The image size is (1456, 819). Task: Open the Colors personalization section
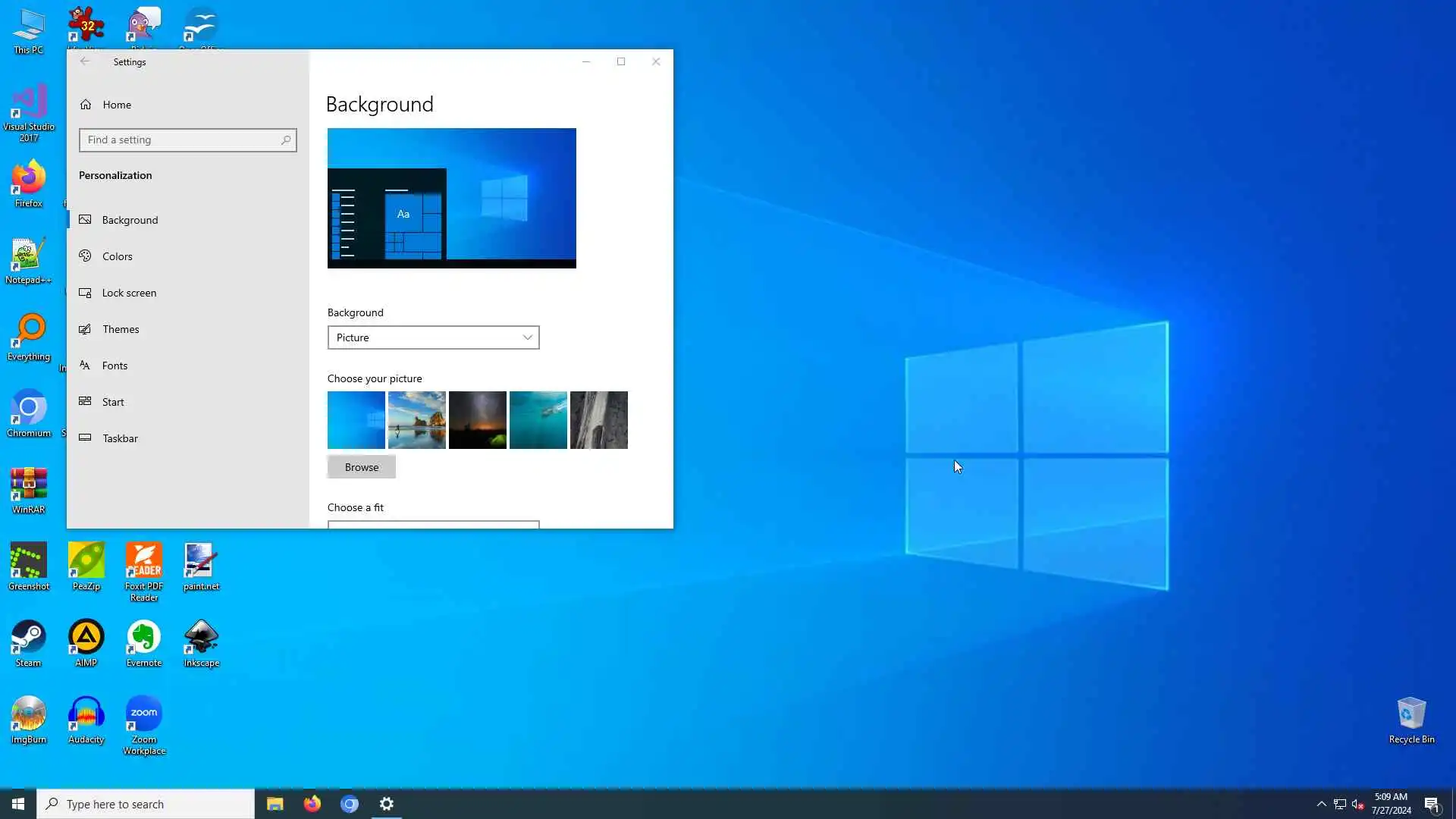[118, 256]
